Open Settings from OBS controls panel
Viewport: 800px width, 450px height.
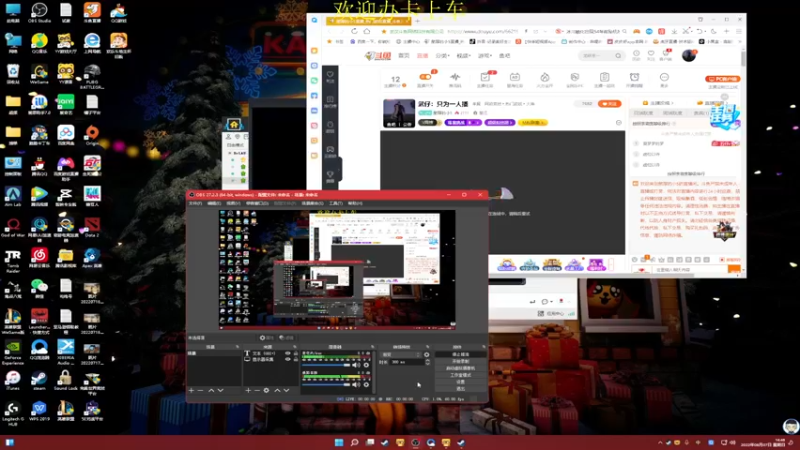click(461, 382)
